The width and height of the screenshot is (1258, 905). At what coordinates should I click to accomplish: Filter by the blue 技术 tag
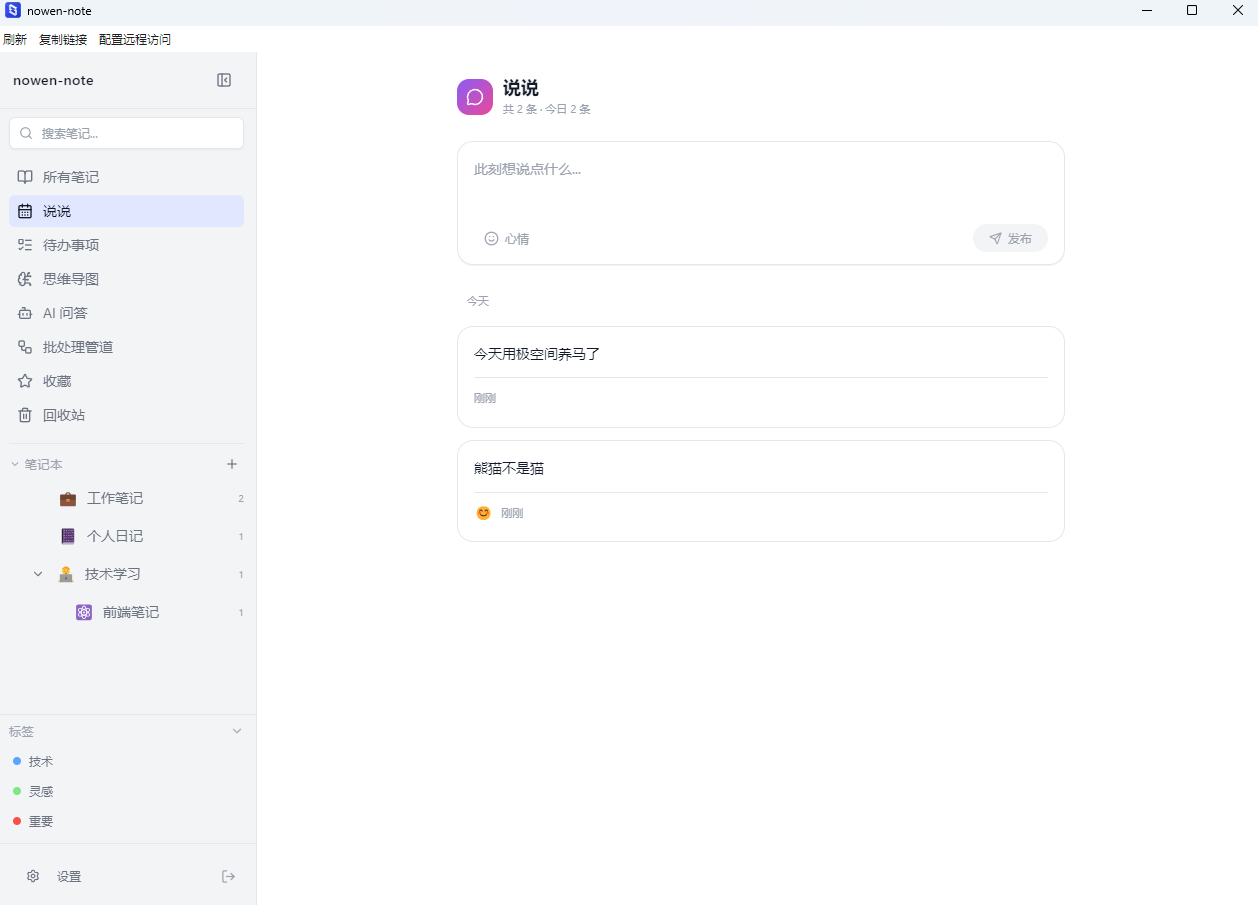click(40, 761)
